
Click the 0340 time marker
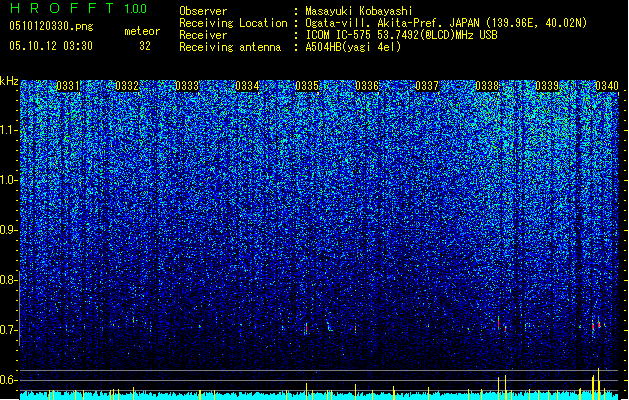tap(607, 86)
